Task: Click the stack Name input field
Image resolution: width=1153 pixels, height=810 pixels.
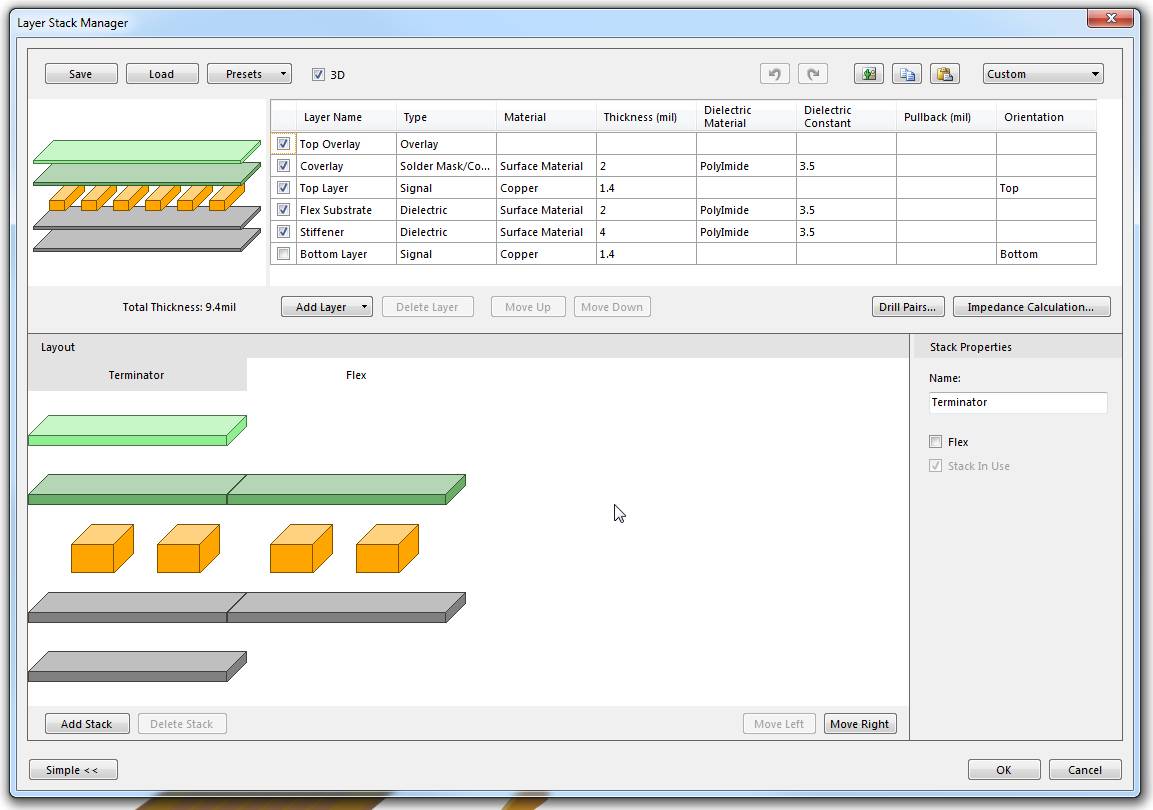Action: click(x=1018, y=402)
